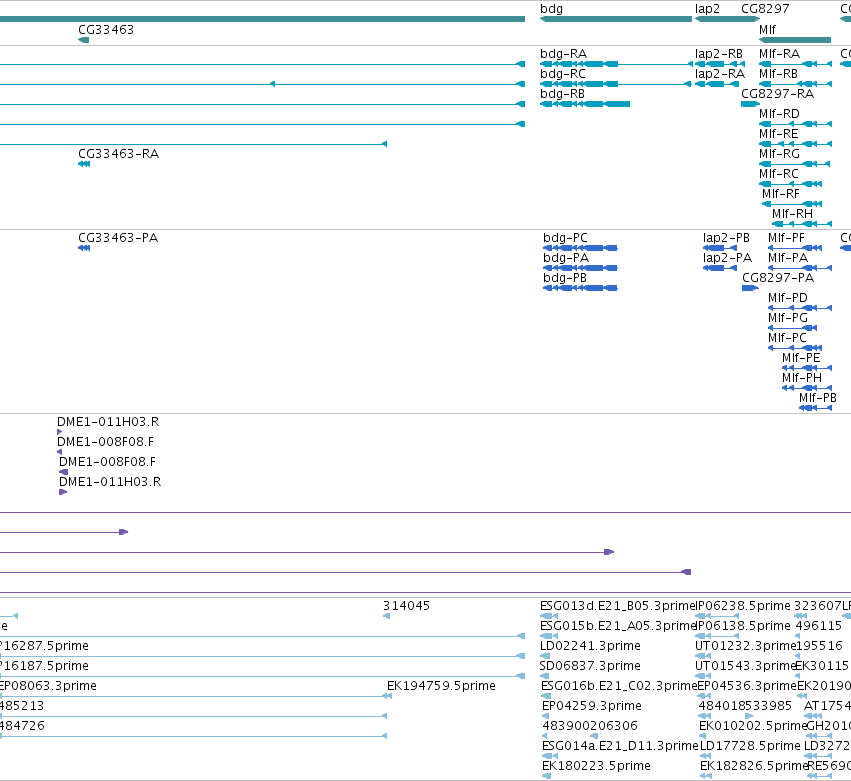Viewport: 851px width, 781px height.
Task: Open the Mlf-PE protein
Action: point(807,368)
